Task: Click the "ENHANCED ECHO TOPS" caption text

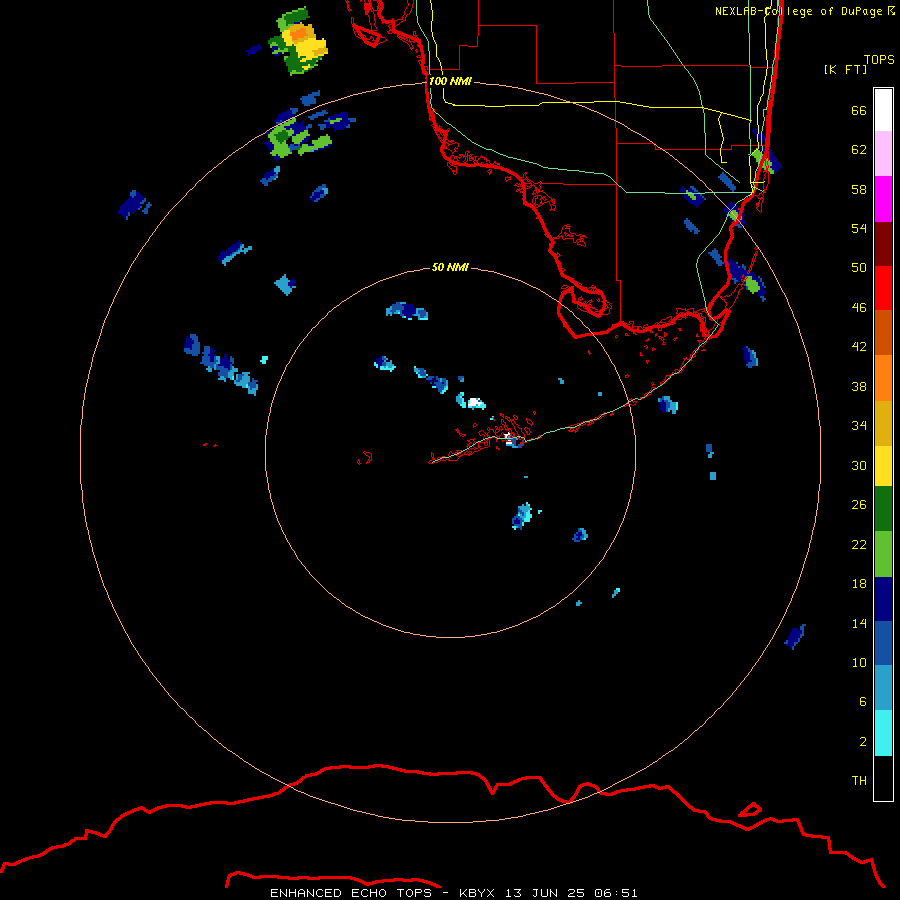Action: (x=351, y=893)
